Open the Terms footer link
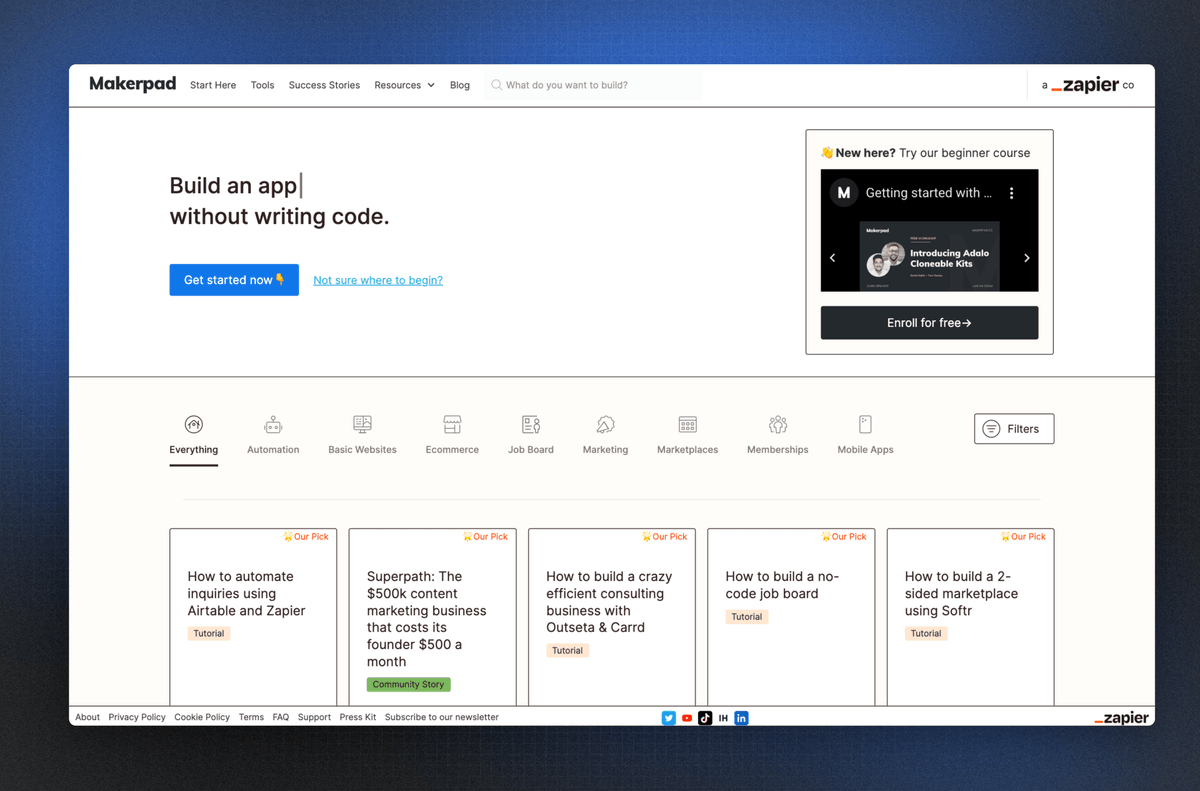This screenshot has height=791, width=1200. (x=251, y=717)
